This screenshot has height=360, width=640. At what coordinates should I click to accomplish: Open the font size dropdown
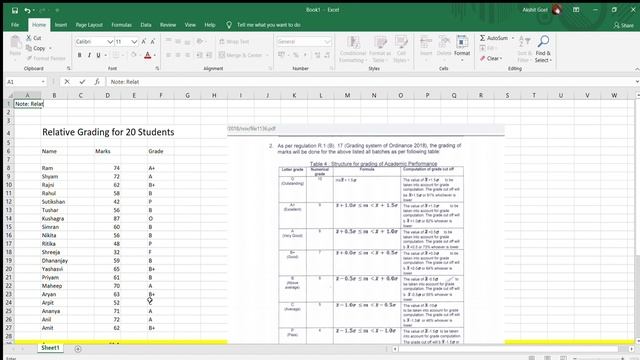[x=134, y=42]
